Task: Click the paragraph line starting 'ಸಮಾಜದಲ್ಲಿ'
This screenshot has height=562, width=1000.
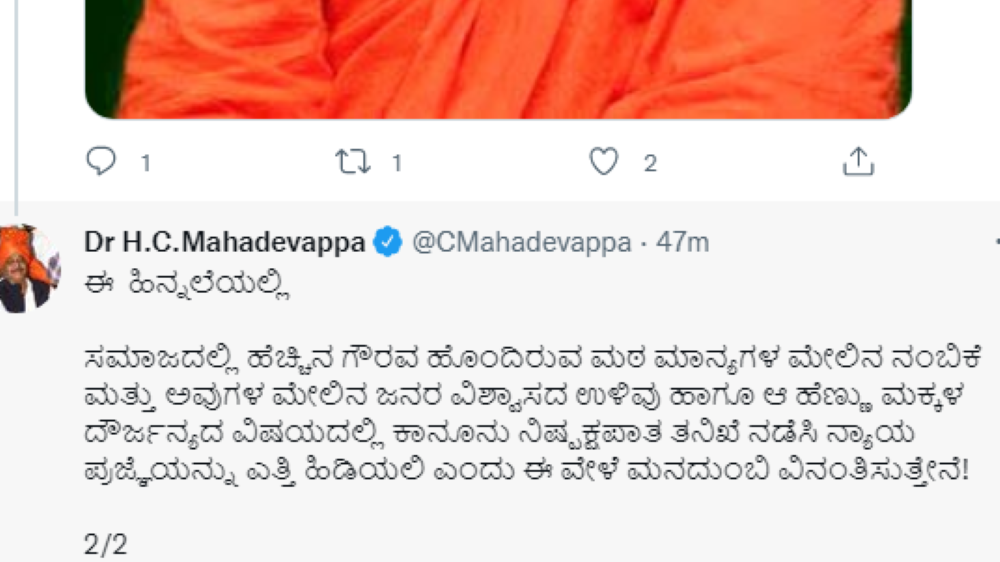Action: point(532,359)
